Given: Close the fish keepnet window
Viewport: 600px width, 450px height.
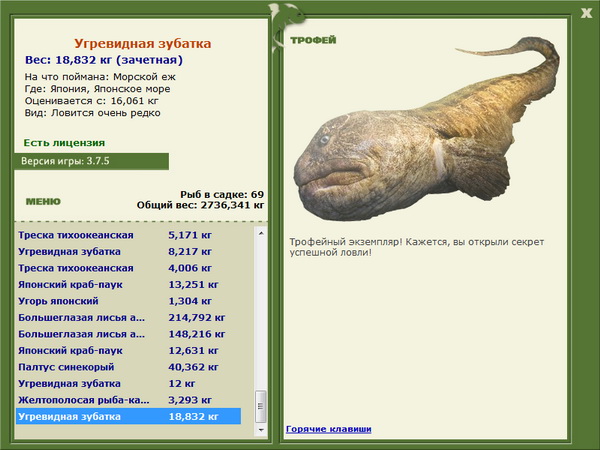Looking at the screenshot, I should tap(586, 13).
